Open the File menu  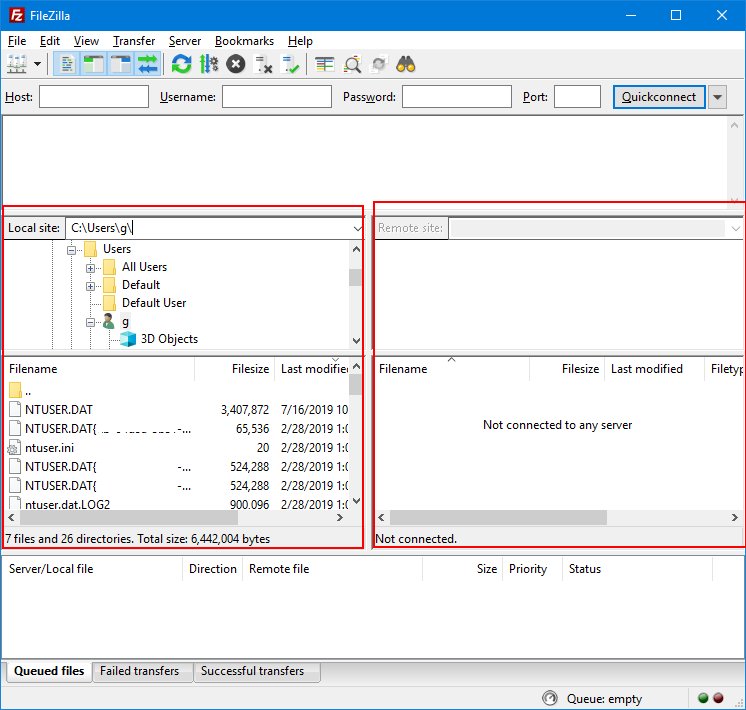[17, 41]
